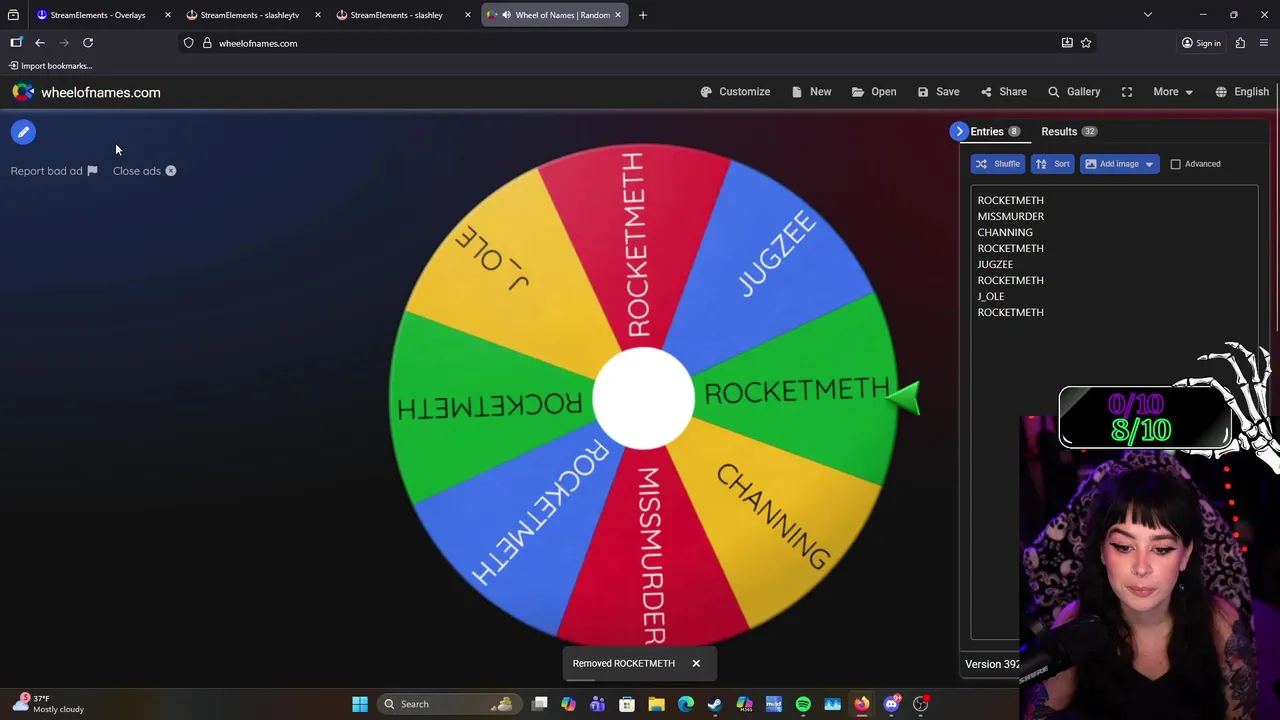Image resolution: width=1280 pixels, height=720 pixels.
Task: Open OBS Studio from taskbar
Action: tap(921, 704)
